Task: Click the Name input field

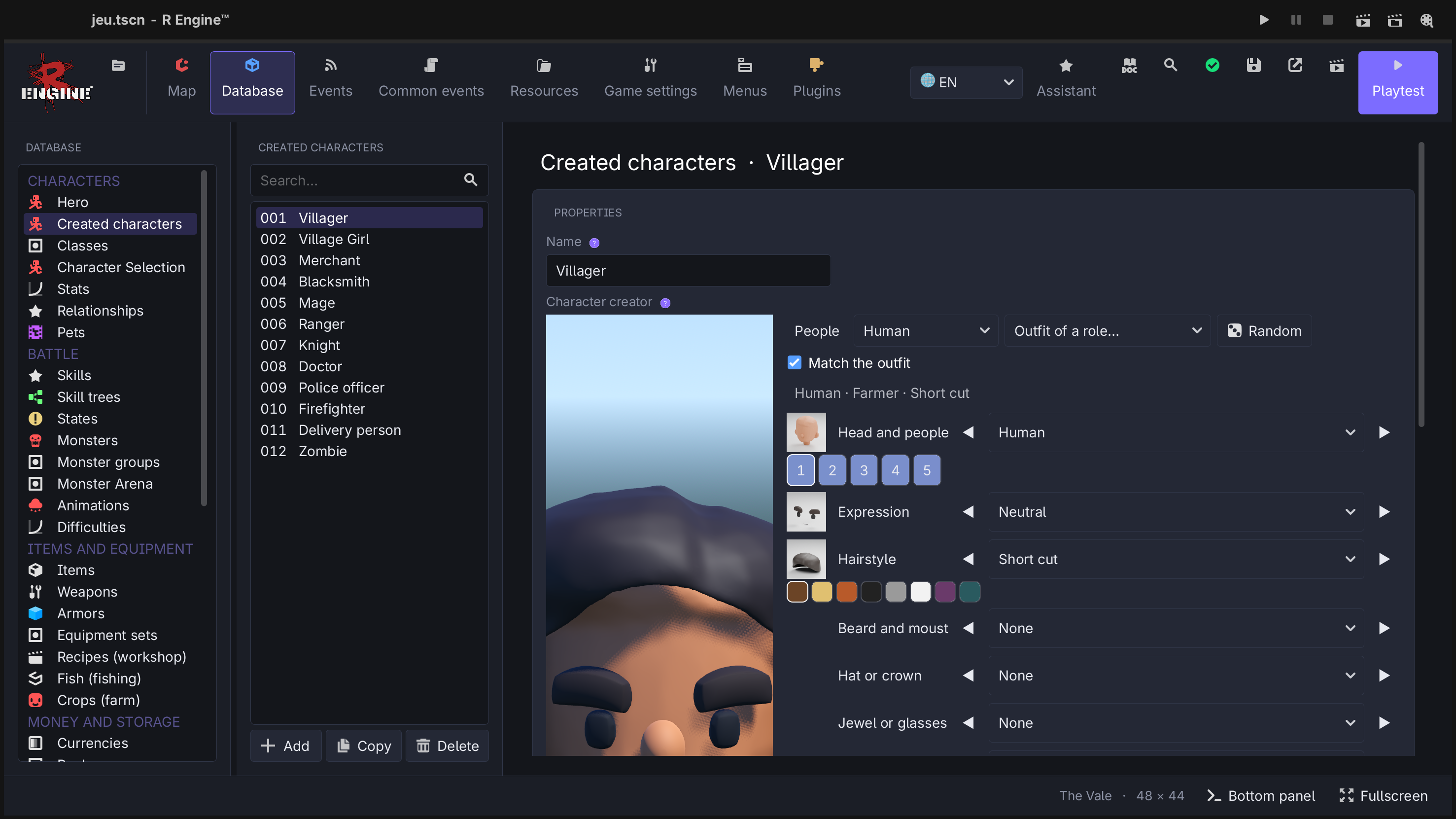Action: 688,270
